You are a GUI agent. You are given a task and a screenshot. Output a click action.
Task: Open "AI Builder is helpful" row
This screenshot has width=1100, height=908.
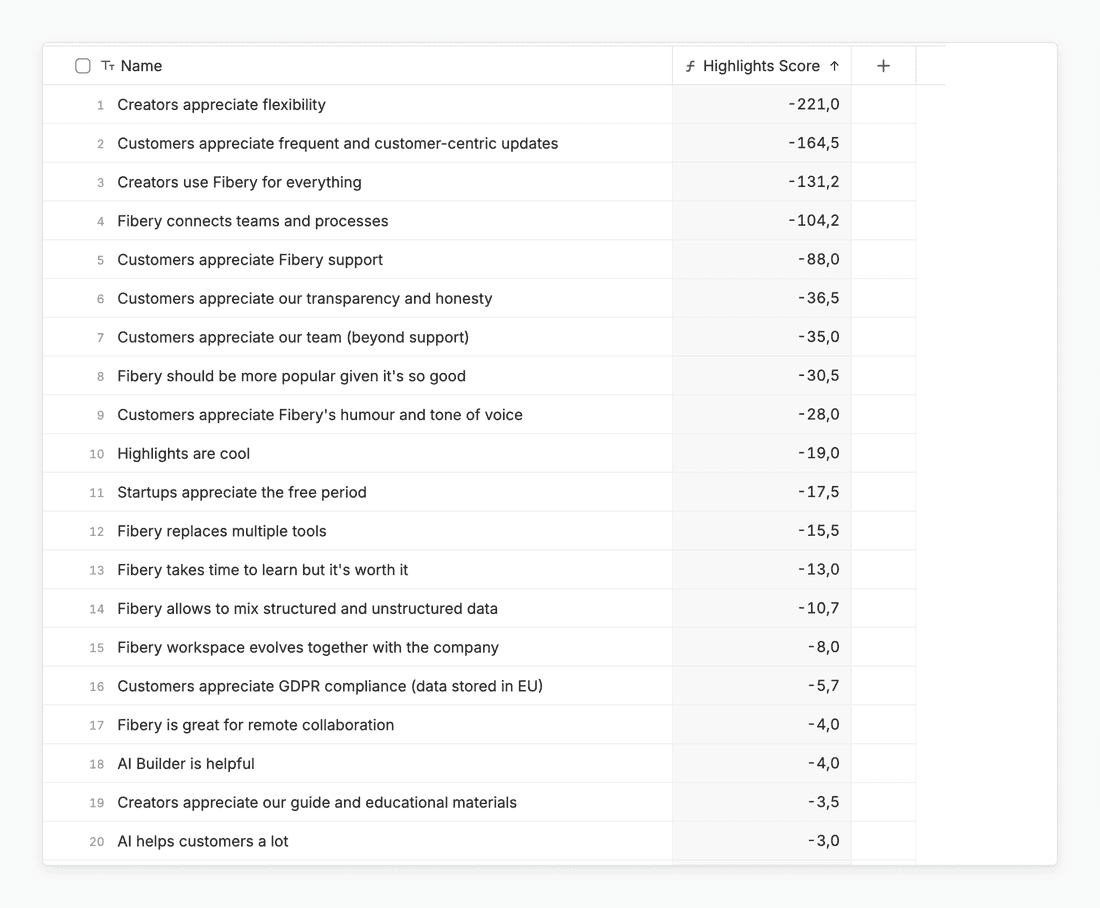coord(185,764)
